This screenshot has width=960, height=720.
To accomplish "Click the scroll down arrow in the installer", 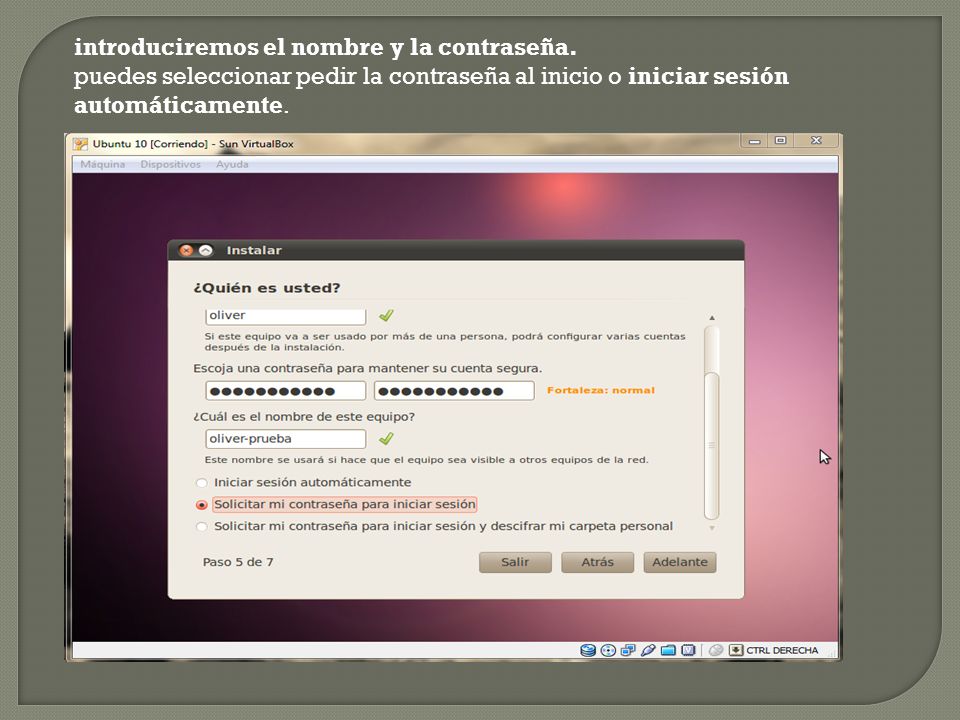I will click(x=711, y=527).
